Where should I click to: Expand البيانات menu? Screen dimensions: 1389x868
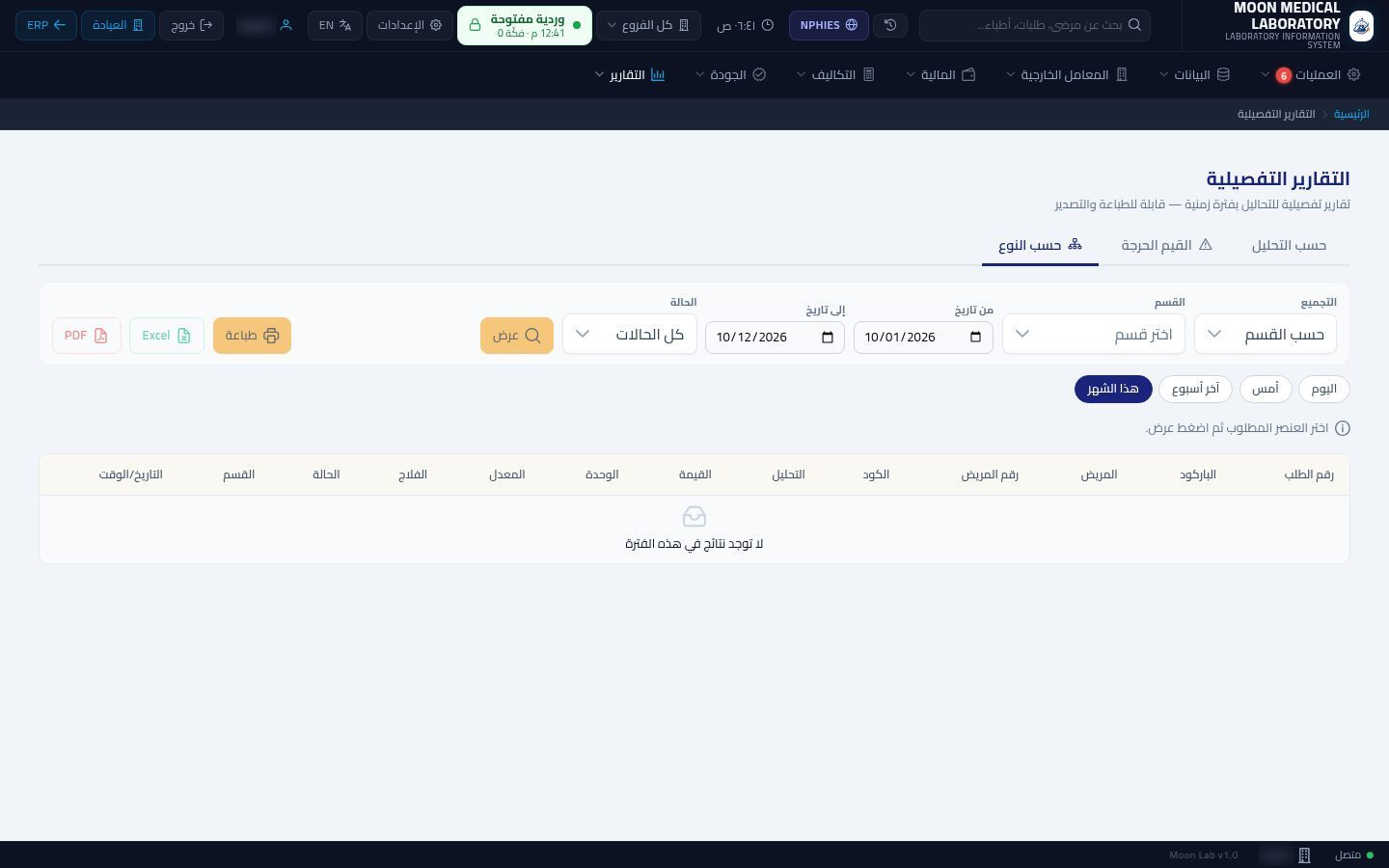(x=1194, y=75)
